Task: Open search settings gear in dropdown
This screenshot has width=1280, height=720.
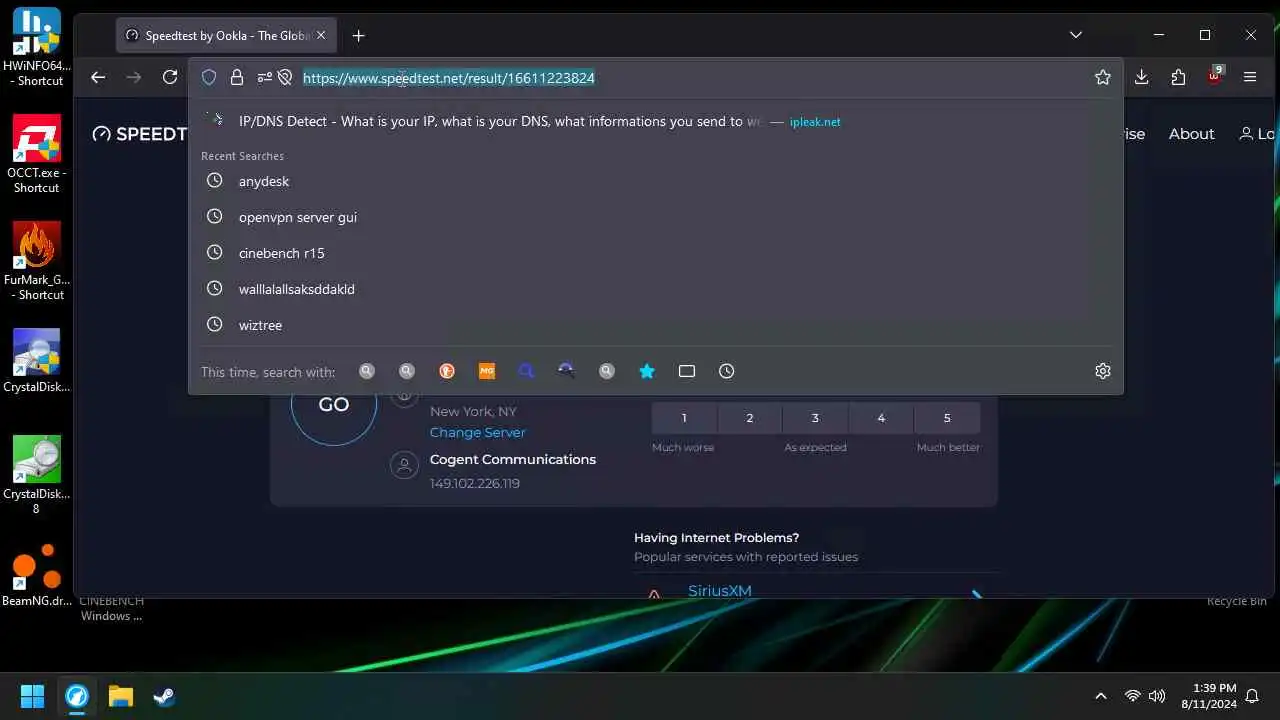Action: 1103,371
